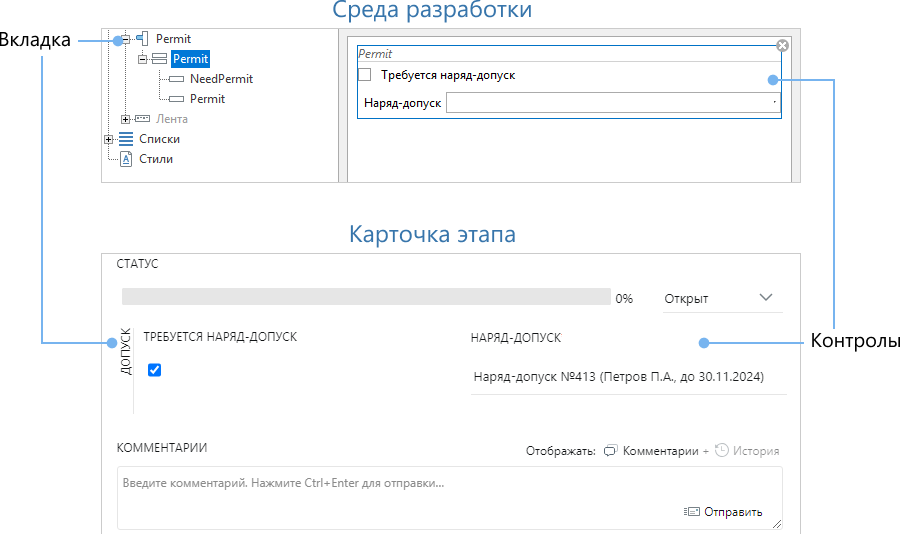Click the История clock icon
This screenshot has height=534, width=902.
(x=721, y=451)
